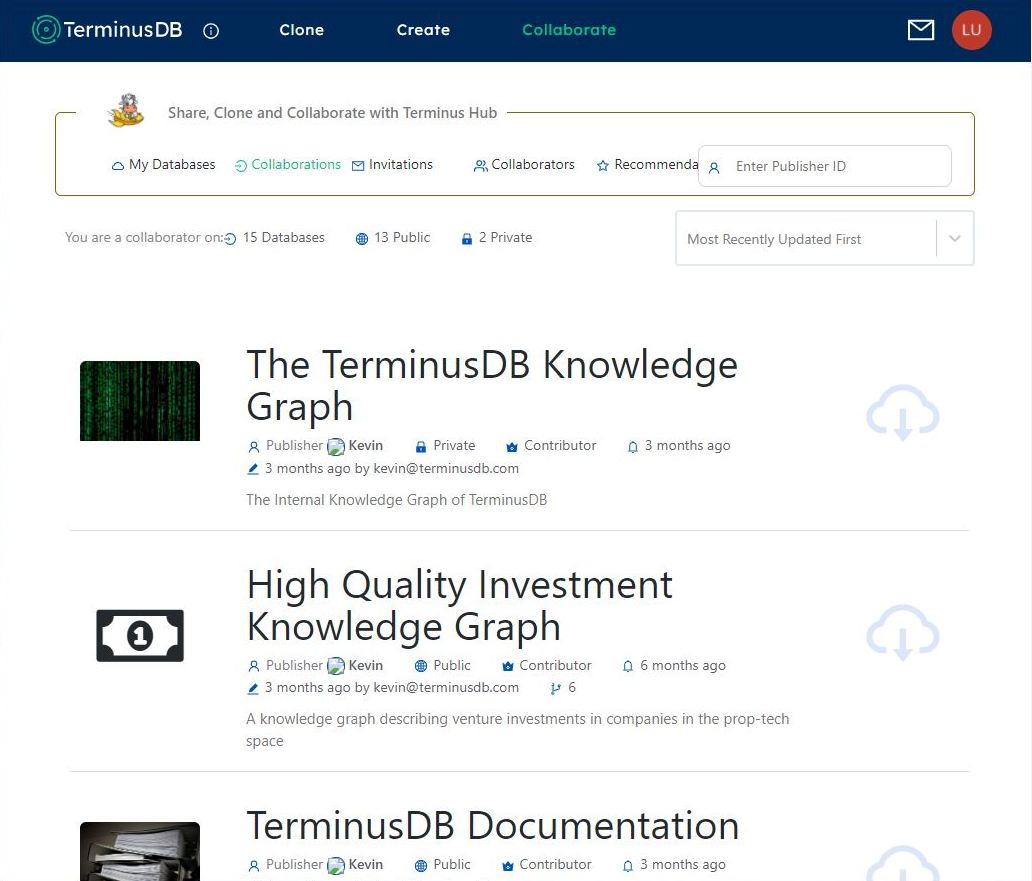Click the branch icon showing 6 branches
This screenshot has height=881, width=1032.
556,688
